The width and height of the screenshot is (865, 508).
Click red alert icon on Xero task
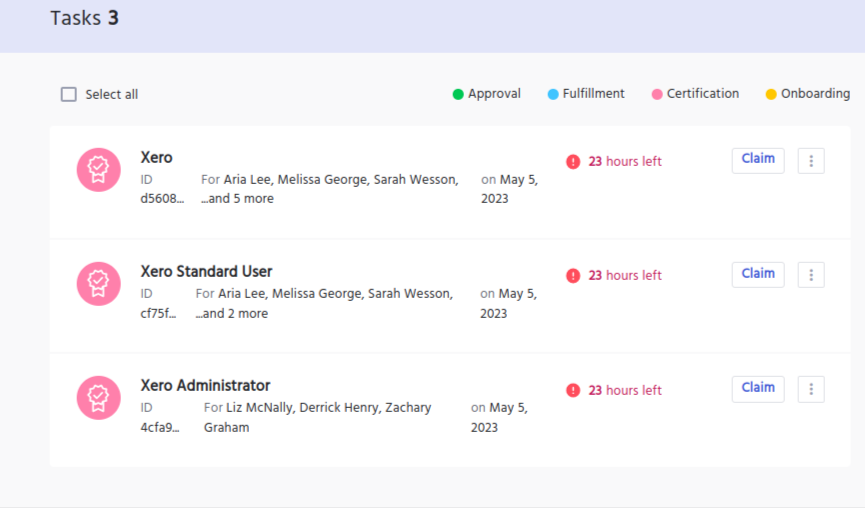pos(573,162)
